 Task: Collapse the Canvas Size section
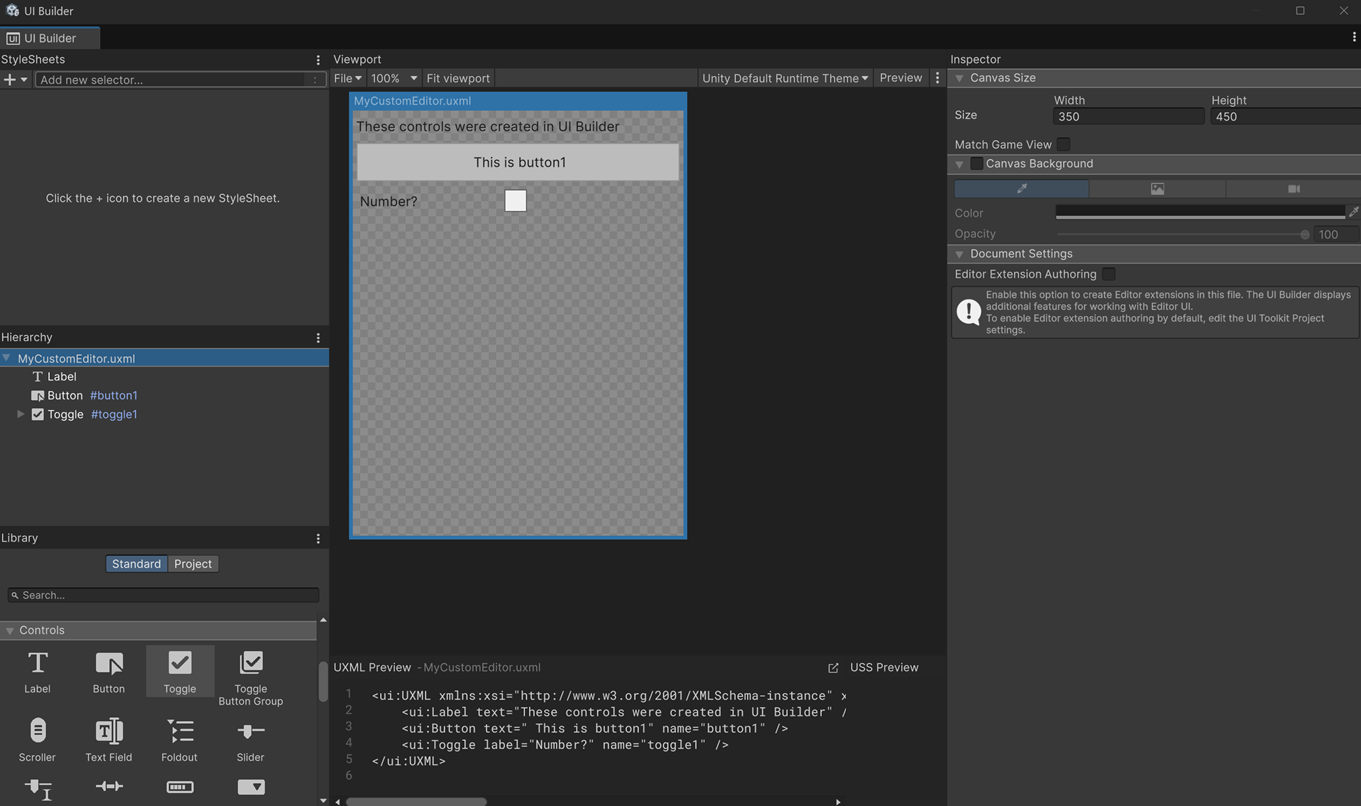(x=959, y=78)
